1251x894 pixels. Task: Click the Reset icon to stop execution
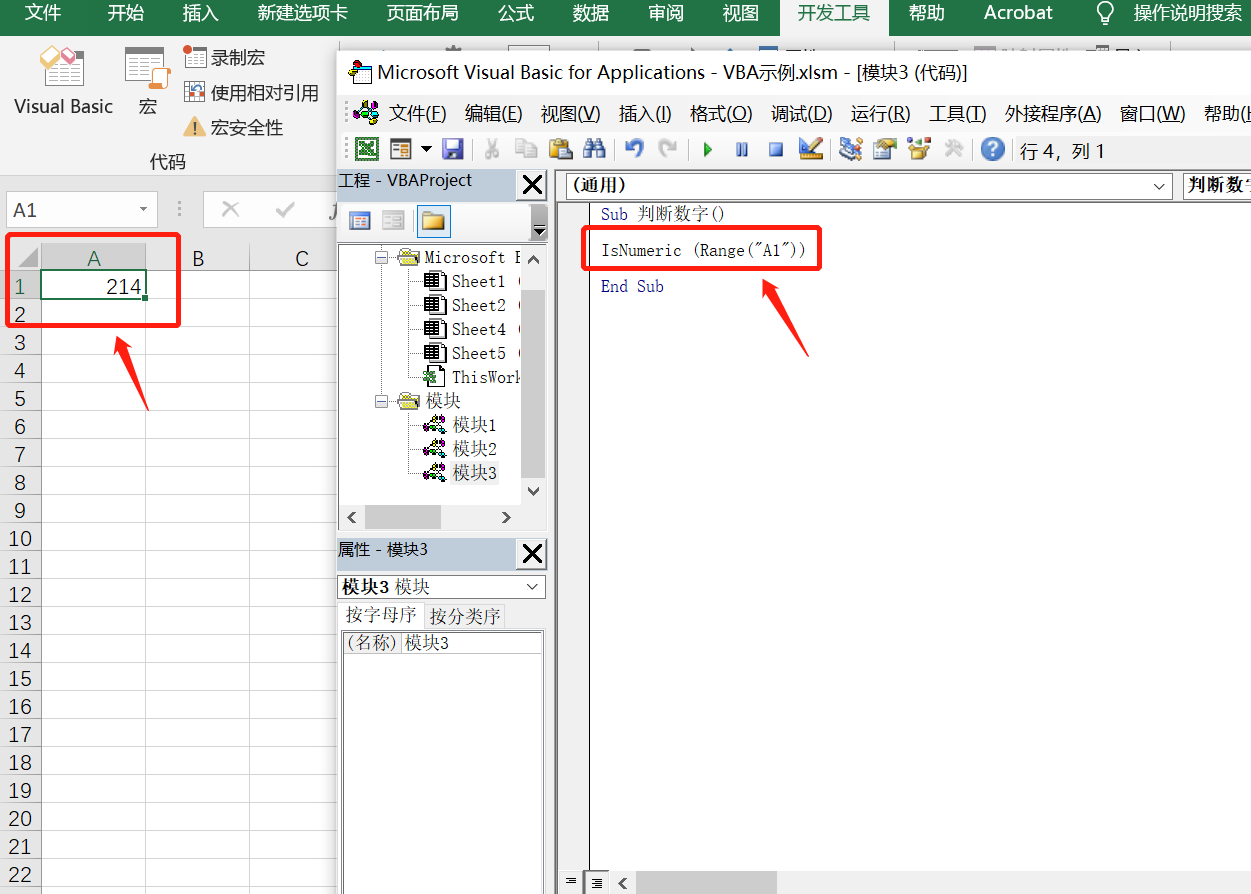click(x=776, y=149)
